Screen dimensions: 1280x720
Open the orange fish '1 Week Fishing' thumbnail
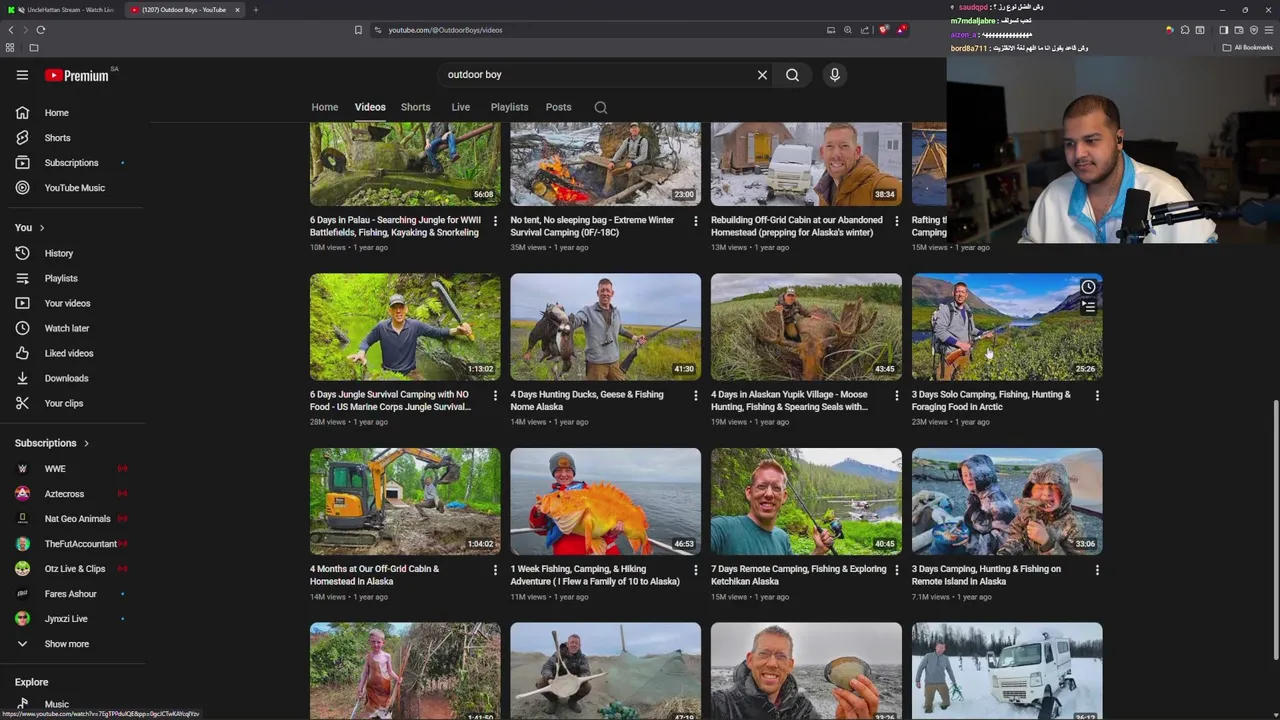point(606,501)
